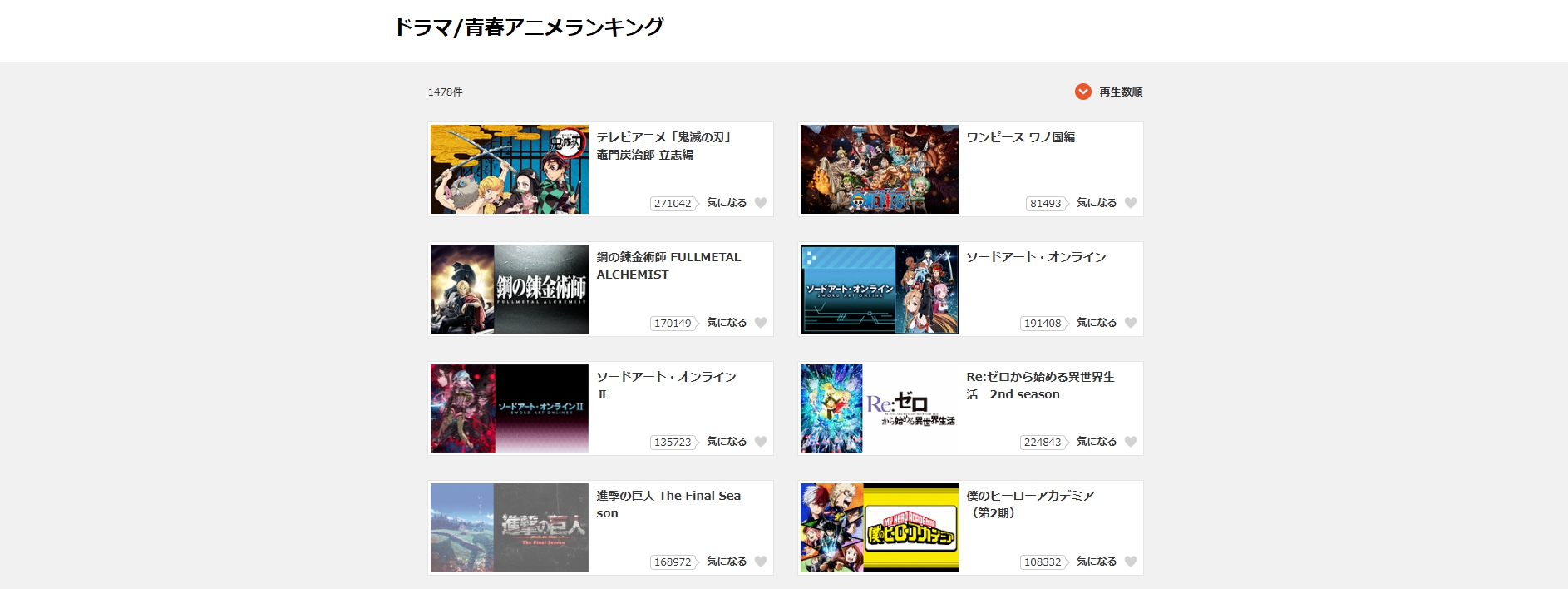Click the 気になる label for 進撃の巨人
The width and height of the screenshot is (1568, 589).
[x=727, y=562]
